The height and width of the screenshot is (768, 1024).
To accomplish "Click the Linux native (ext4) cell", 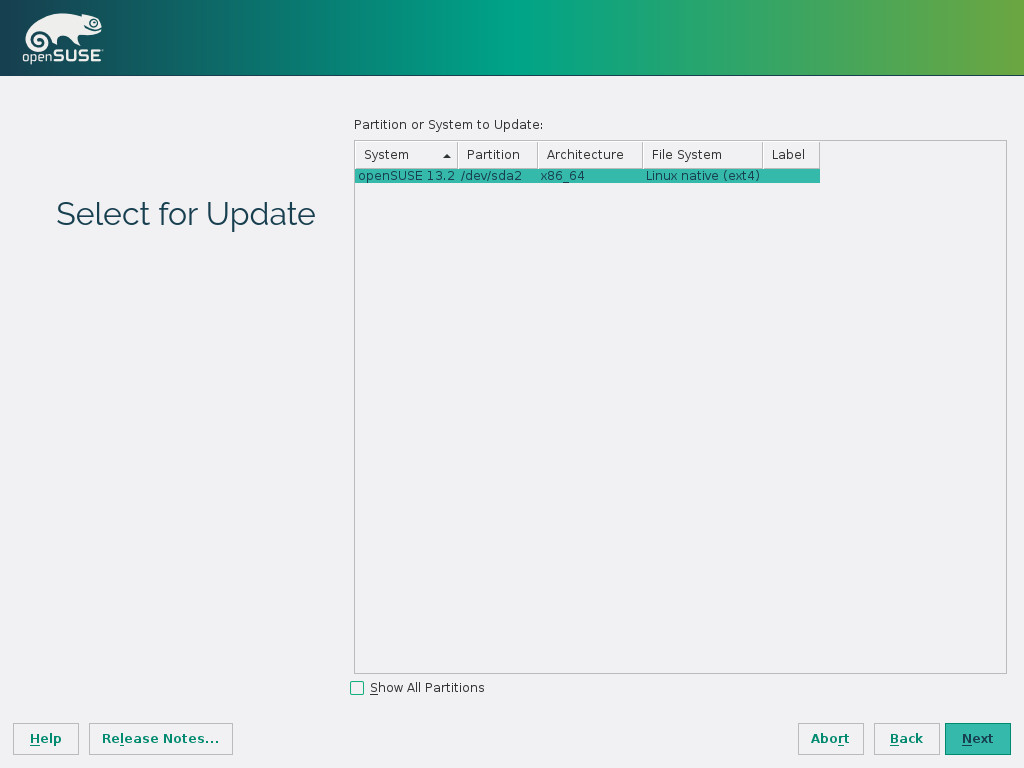I will point(702,176).
